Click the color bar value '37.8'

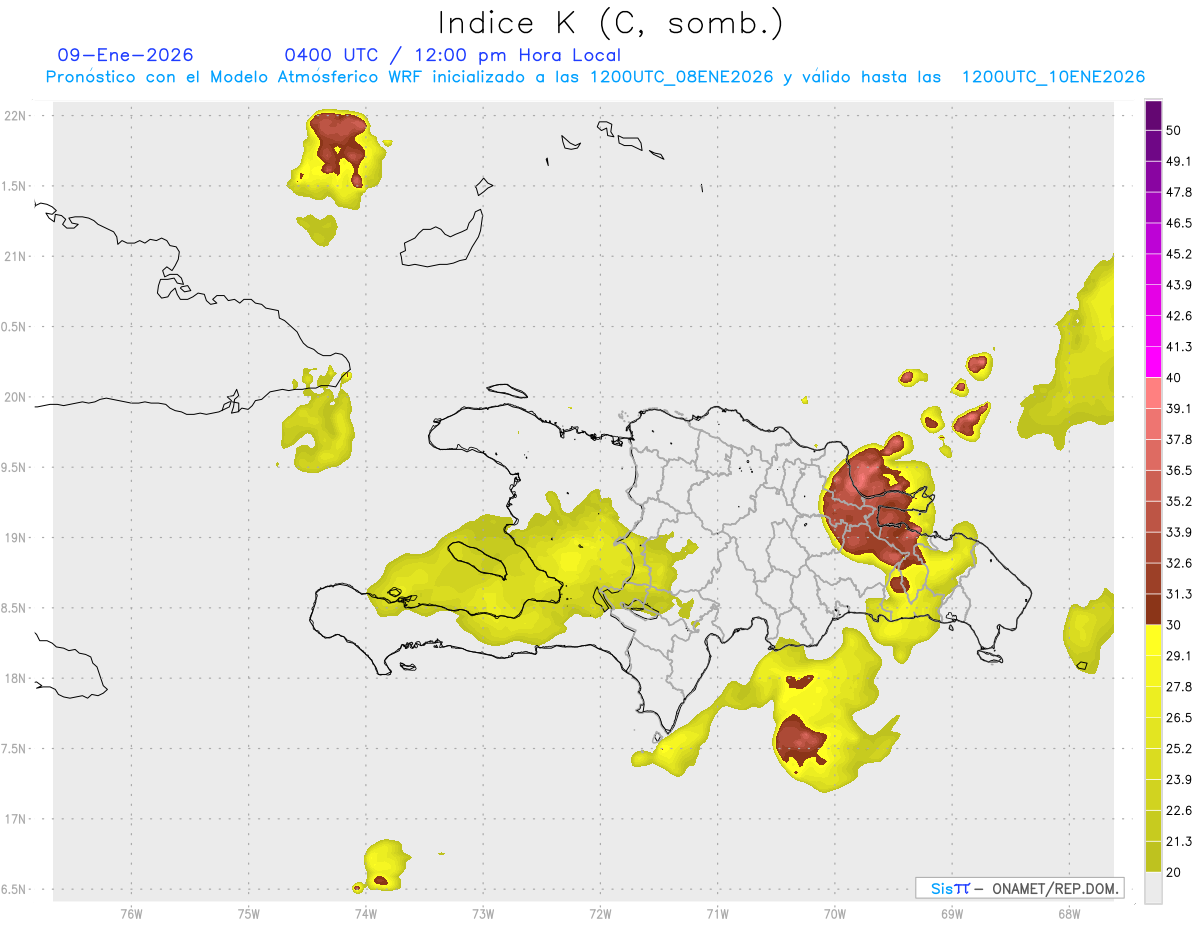(1179, 439)
